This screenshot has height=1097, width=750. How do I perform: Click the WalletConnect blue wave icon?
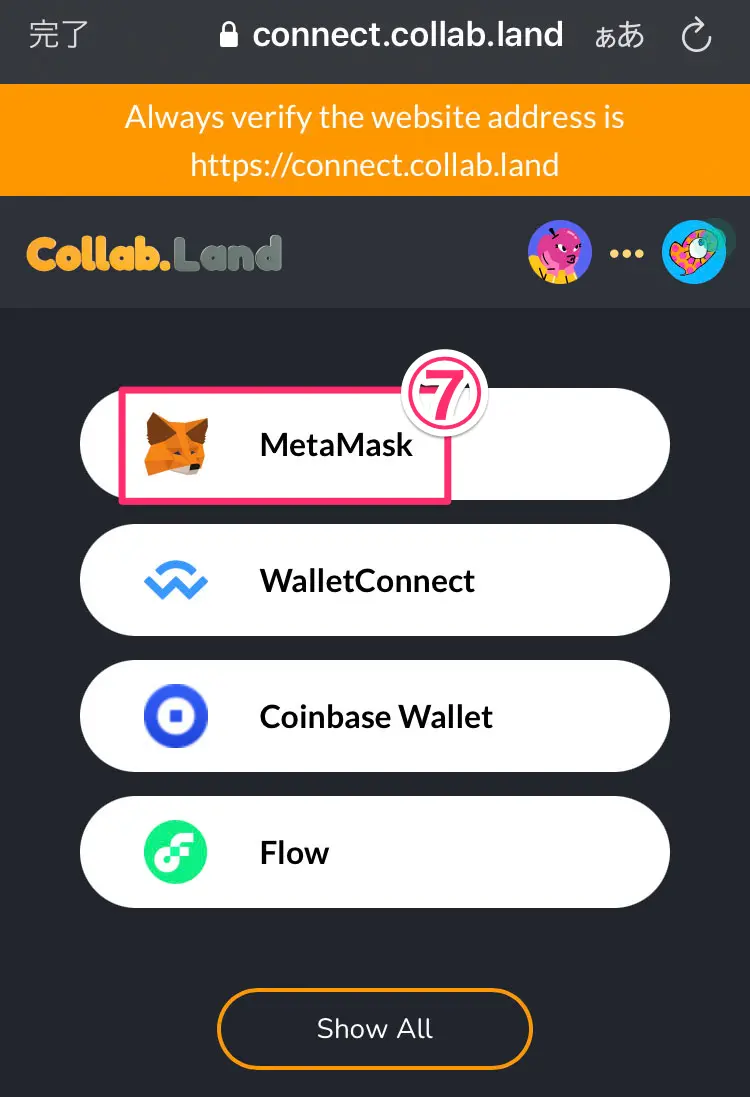coord(176,580)
